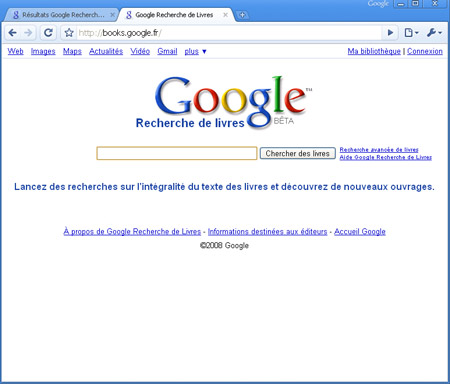This screenshot has height=384, width=450.
Task: Go back with the browser back arrow
Action: click(13, 33)
